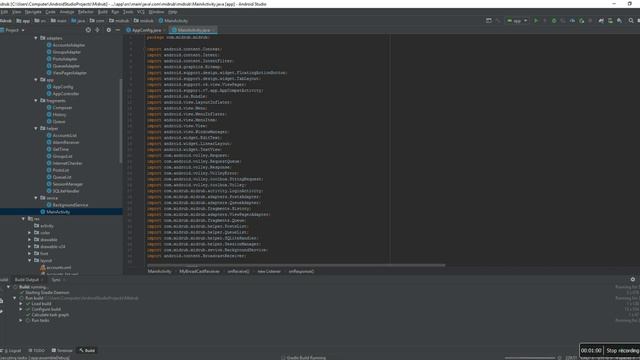Select the MainActivity.java editor tab

point(193,30)
